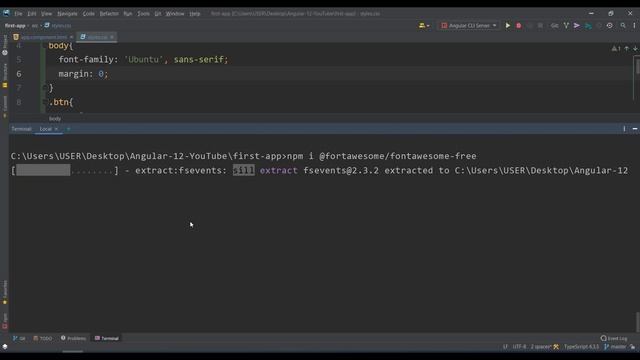
Task: Click the src breadcrumb in navigation bar
Action: (34, 25)
